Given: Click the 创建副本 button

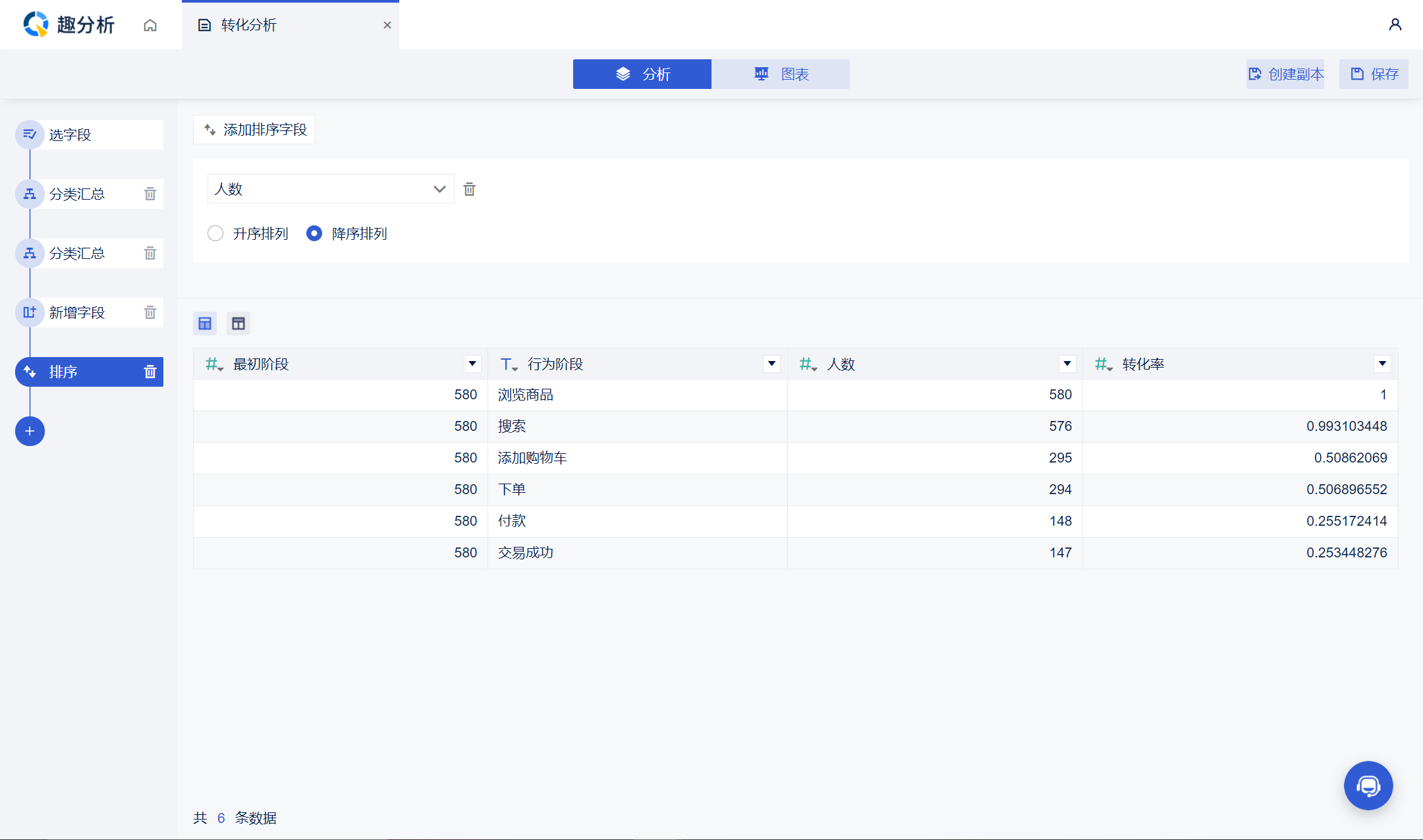Looking at the screenshot, I should click(x=1285, y=74).
